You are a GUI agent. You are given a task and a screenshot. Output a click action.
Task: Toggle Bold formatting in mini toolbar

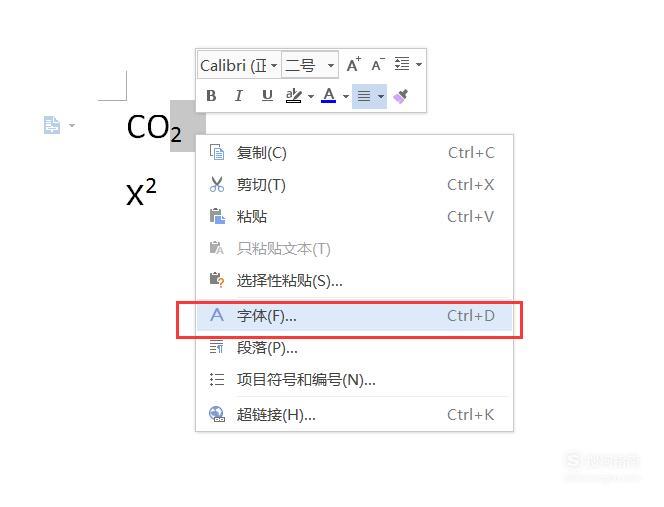point(211,96)
